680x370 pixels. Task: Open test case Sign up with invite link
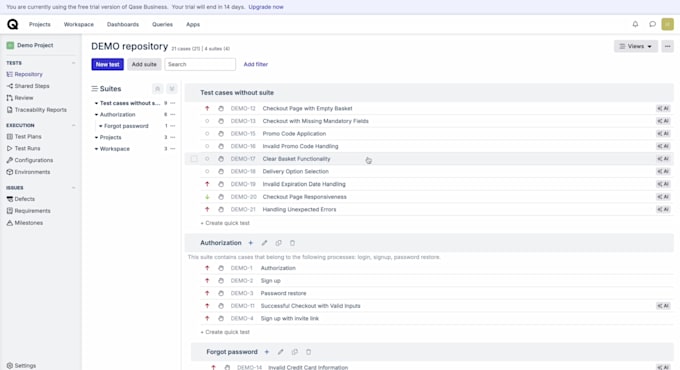coord(290,318)
